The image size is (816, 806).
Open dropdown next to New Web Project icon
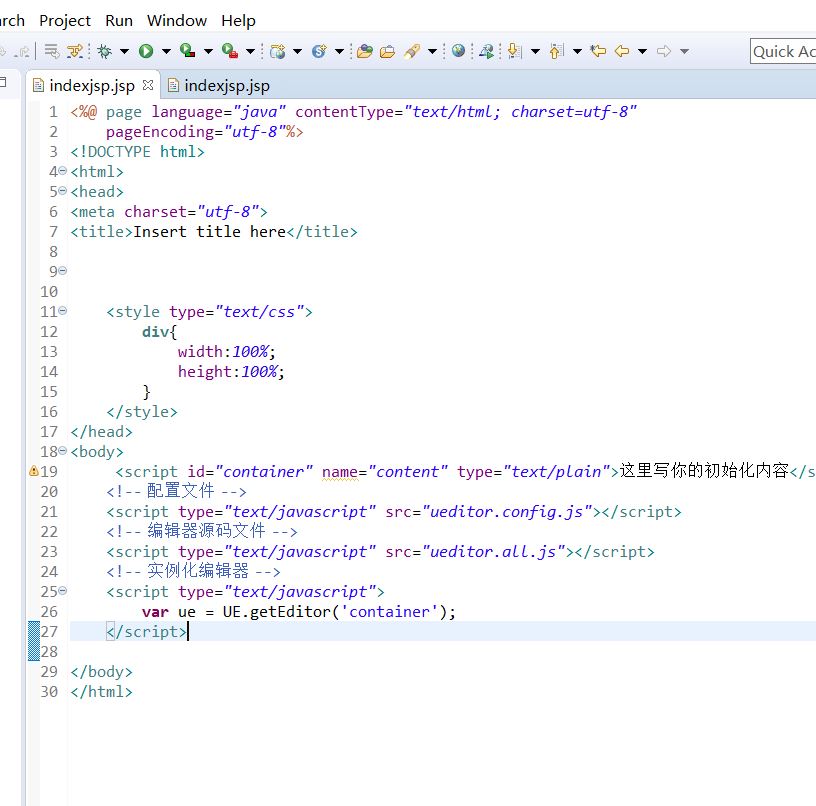[x=297, y=52]
